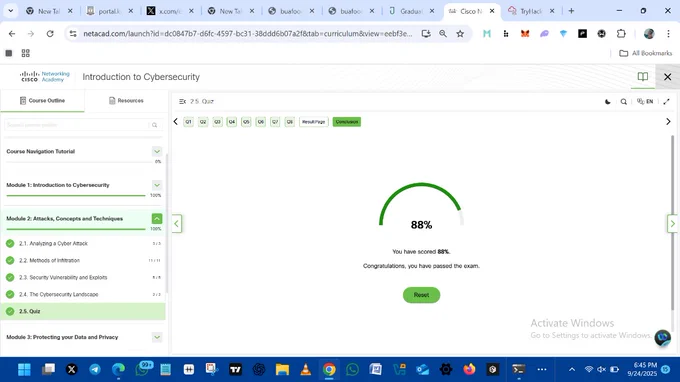
Task: Click the floating chat assistant icon
Action: coord(663,337)
